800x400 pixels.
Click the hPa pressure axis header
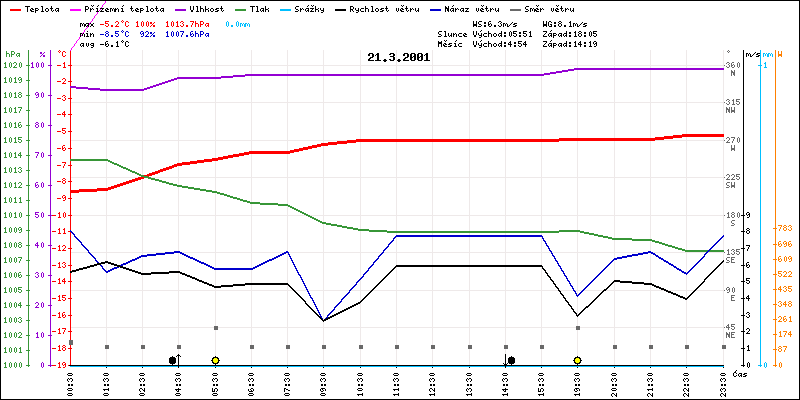pyautogui.click(x=12, y=53)
